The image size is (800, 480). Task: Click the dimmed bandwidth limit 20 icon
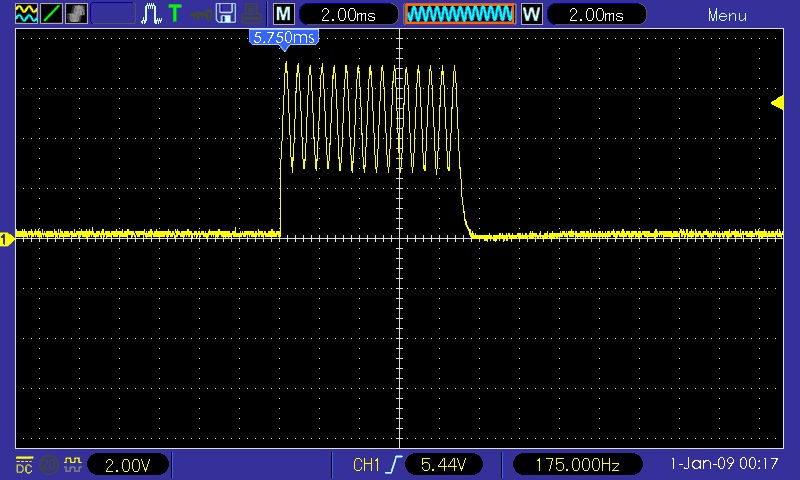coord(49,464)
